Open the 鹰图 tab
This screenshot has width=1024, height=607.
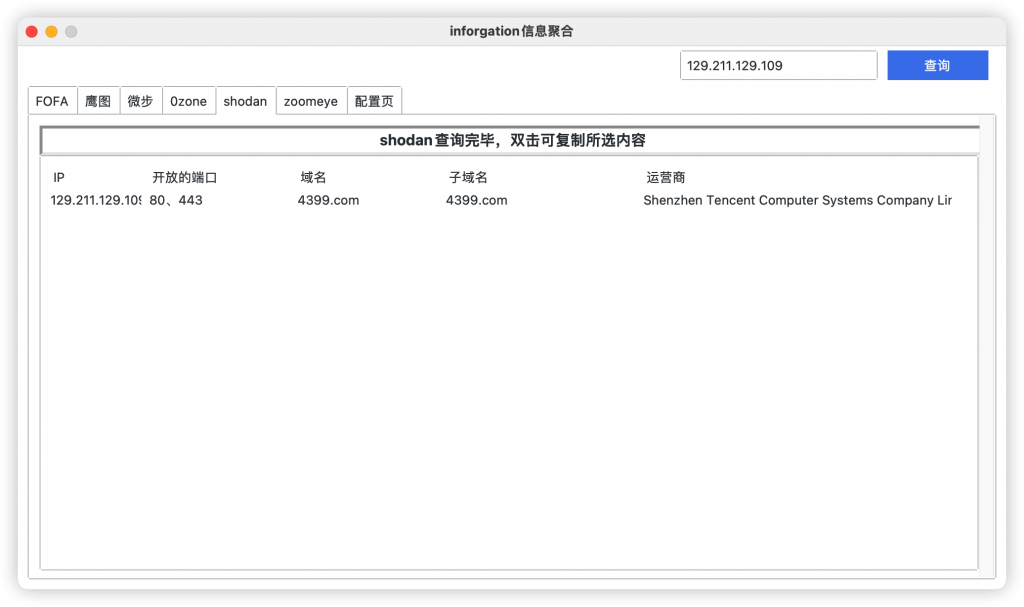click(98, 100)
